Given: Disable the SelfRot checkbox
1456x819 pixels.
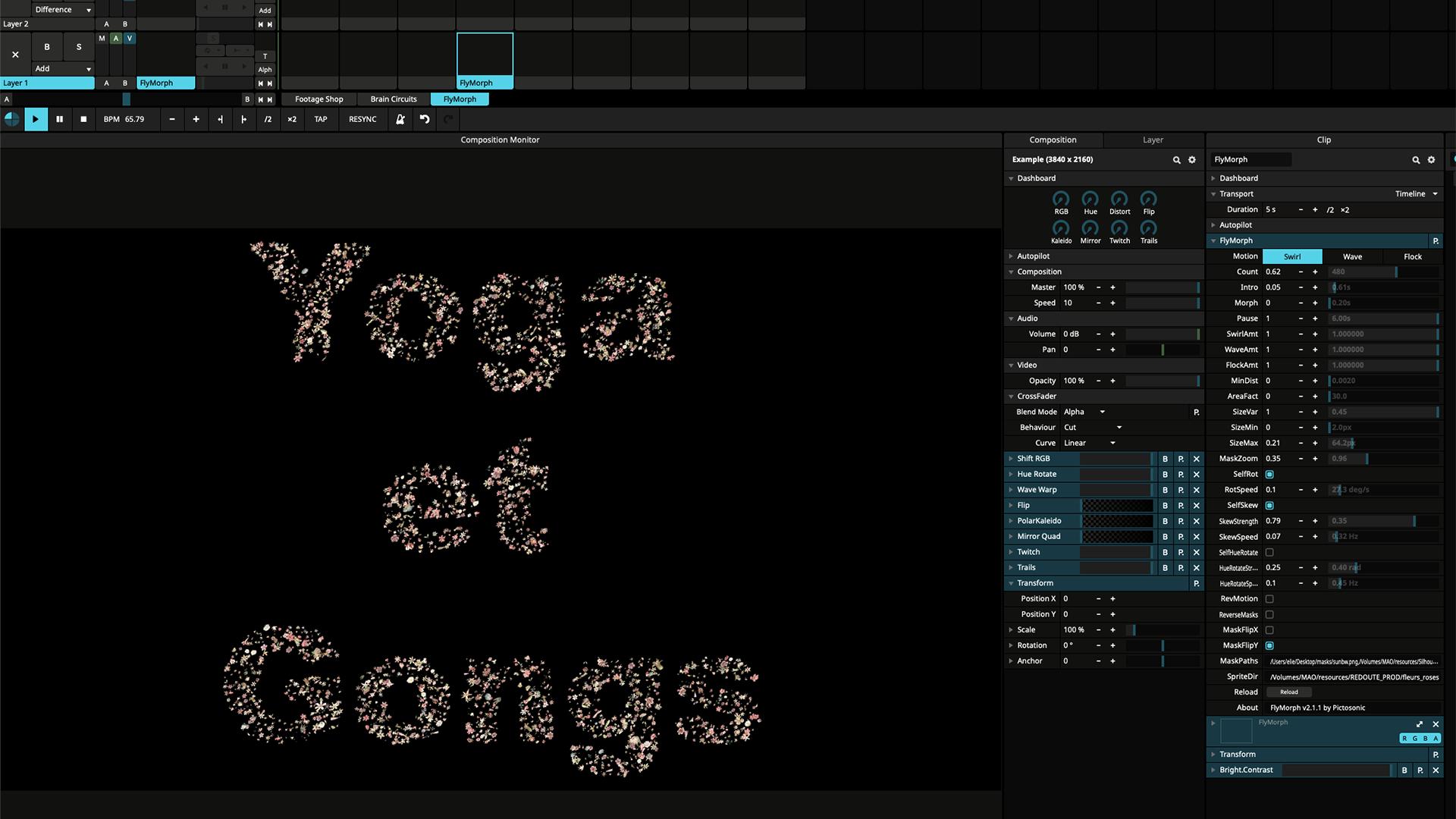Looking at the screenshot, I should pyautogui.click(x=1269, y=474).
